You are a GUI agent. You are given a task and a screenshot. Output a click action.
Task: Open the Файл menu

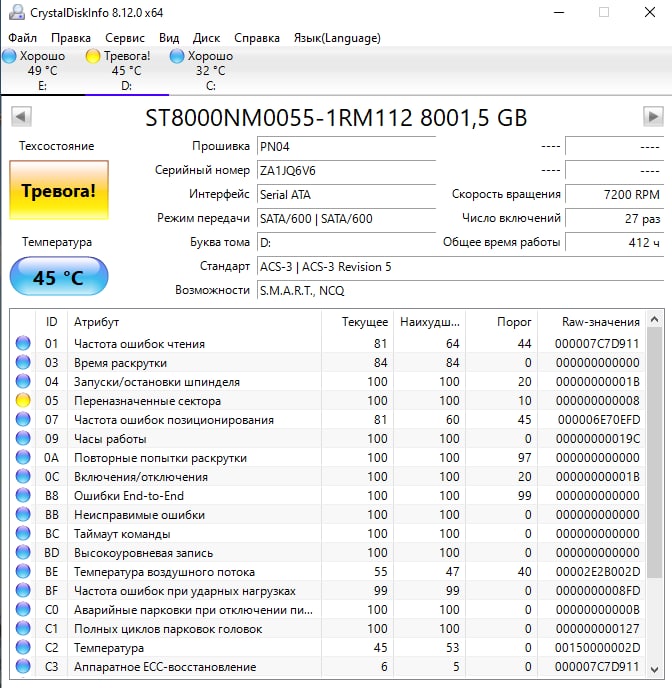[x=22, y=38]
